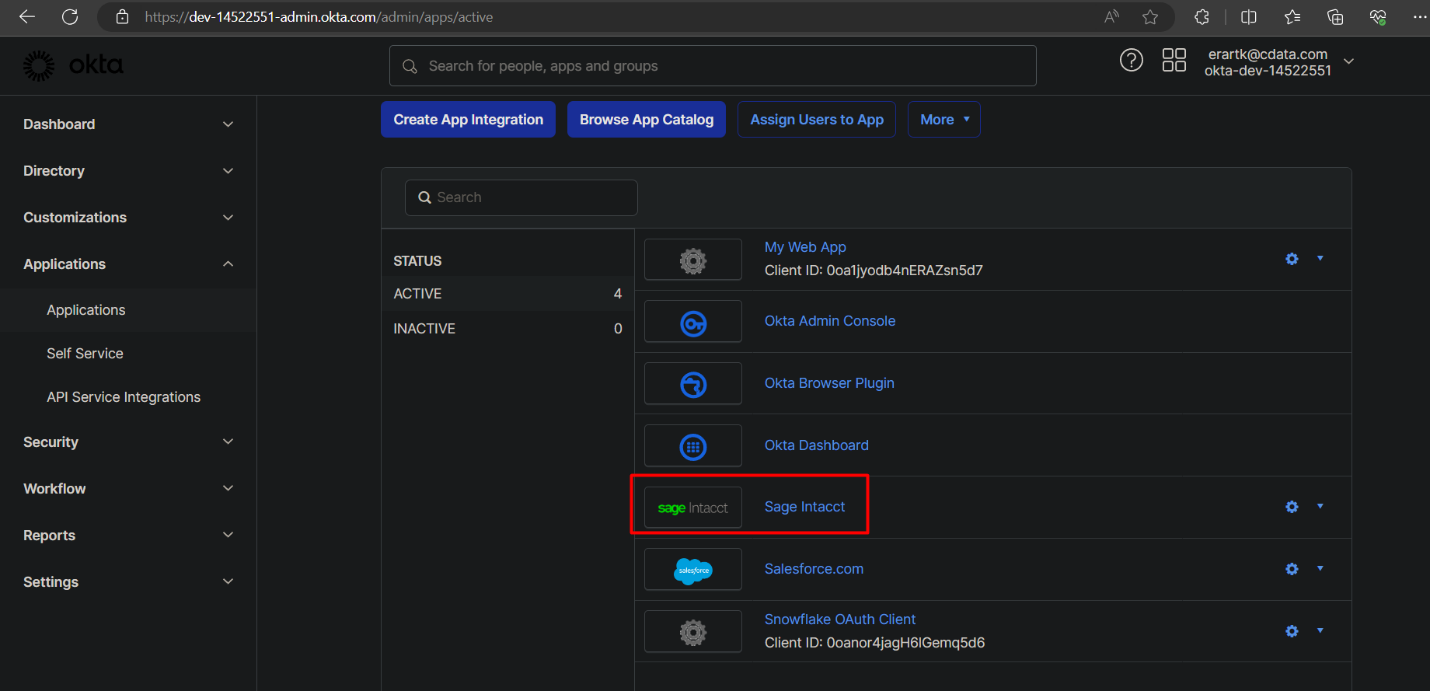
Task: Open gear settings for My Web App
Action: [1292, 259]
